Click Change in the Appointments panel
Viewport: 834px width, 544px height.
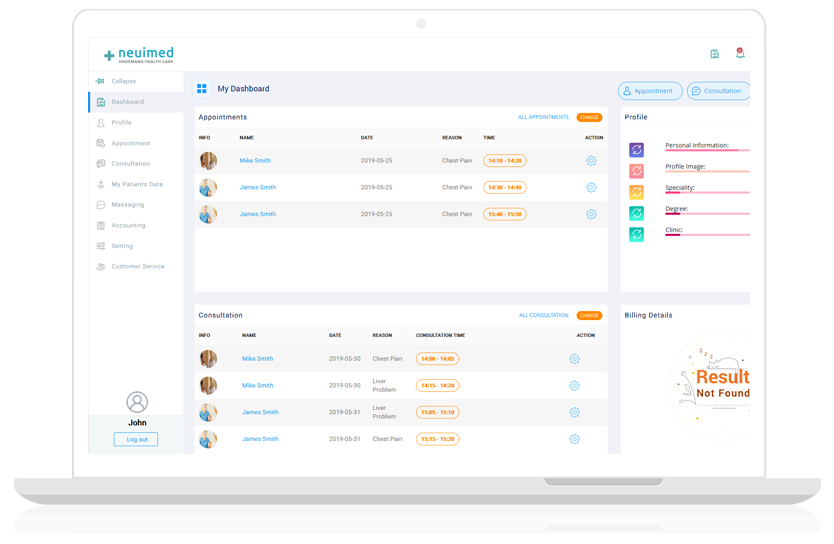tap(589, 118)
